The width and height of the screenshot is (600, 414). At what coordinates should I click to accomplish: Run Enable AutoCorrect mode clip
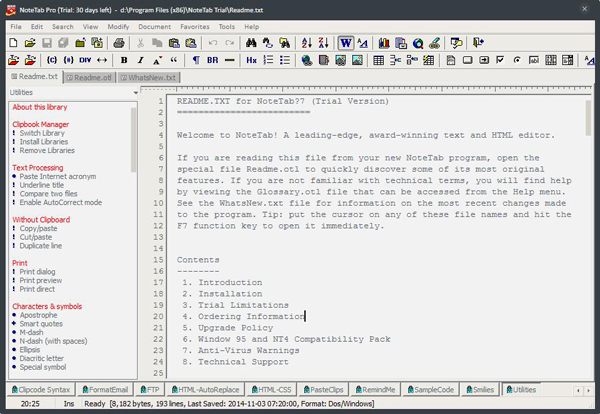tap(60, 202)
